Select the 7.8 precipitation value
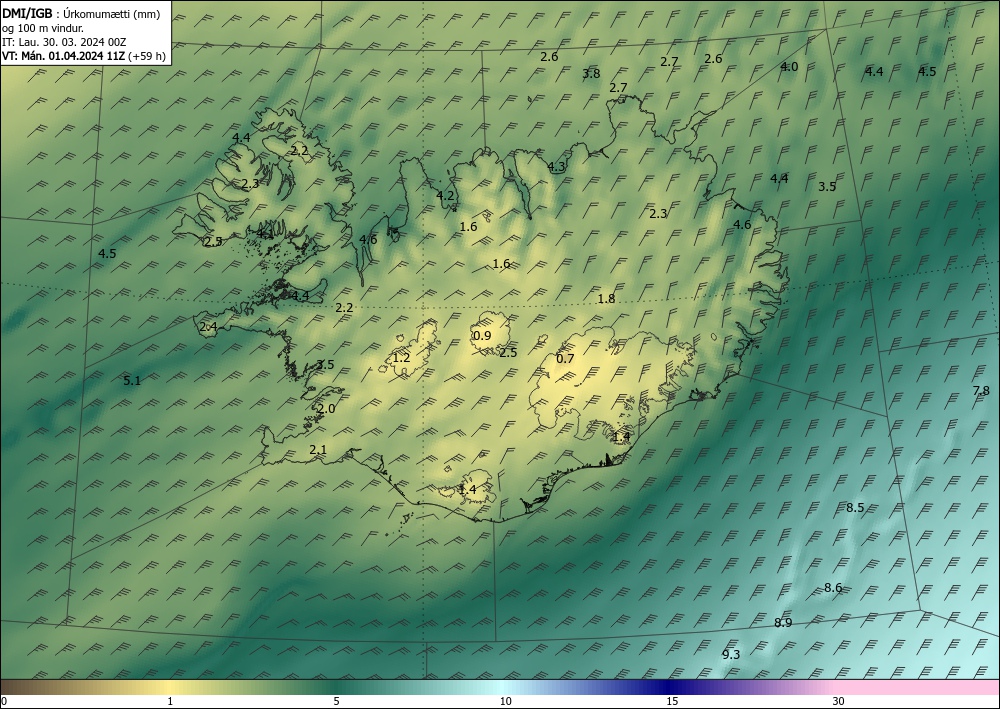Screen dimensions: 1000x709 pyautogui.click(x=981, y=391)
